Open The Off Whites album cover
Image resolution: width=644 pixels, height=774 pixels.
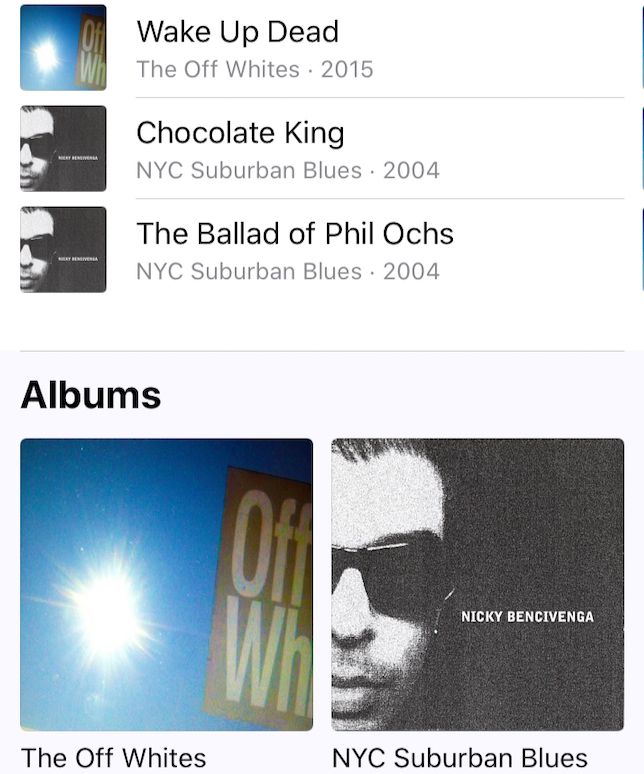coord(166,584)
